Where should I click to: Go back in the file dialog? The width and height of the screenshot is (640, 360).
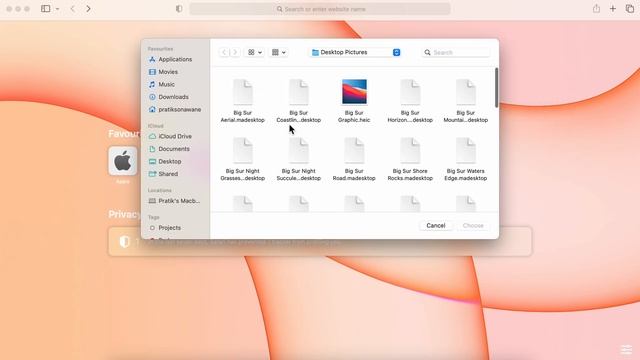224,52
